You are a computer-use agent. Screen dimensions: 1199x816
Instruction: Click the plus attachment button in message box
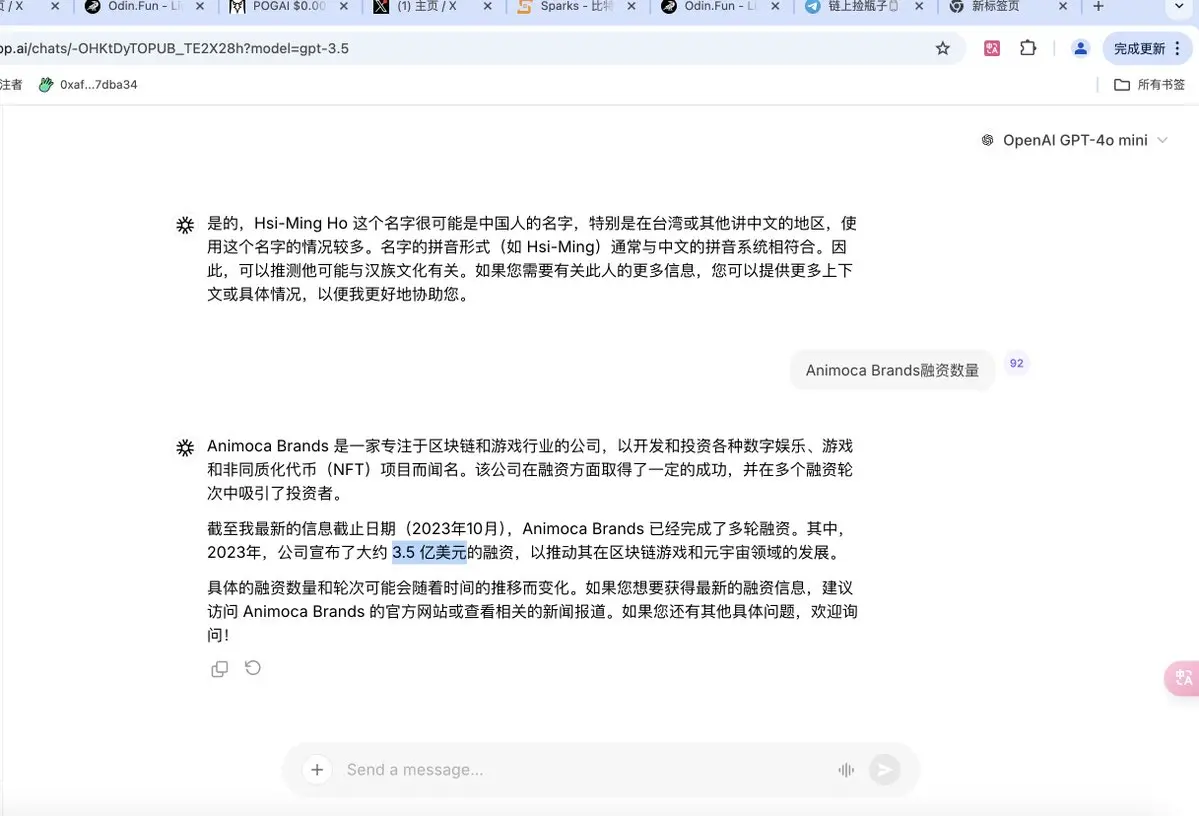point(317,769)
